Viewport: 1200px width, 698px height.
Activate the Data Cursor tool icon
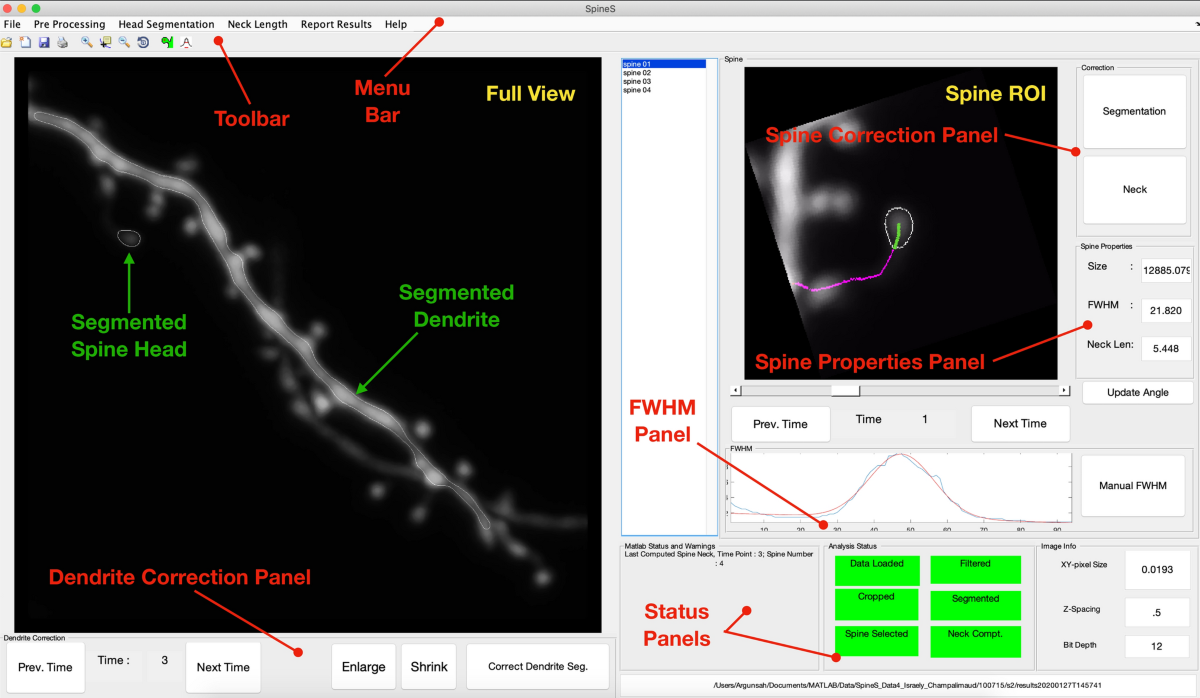[x=105, y=43]
